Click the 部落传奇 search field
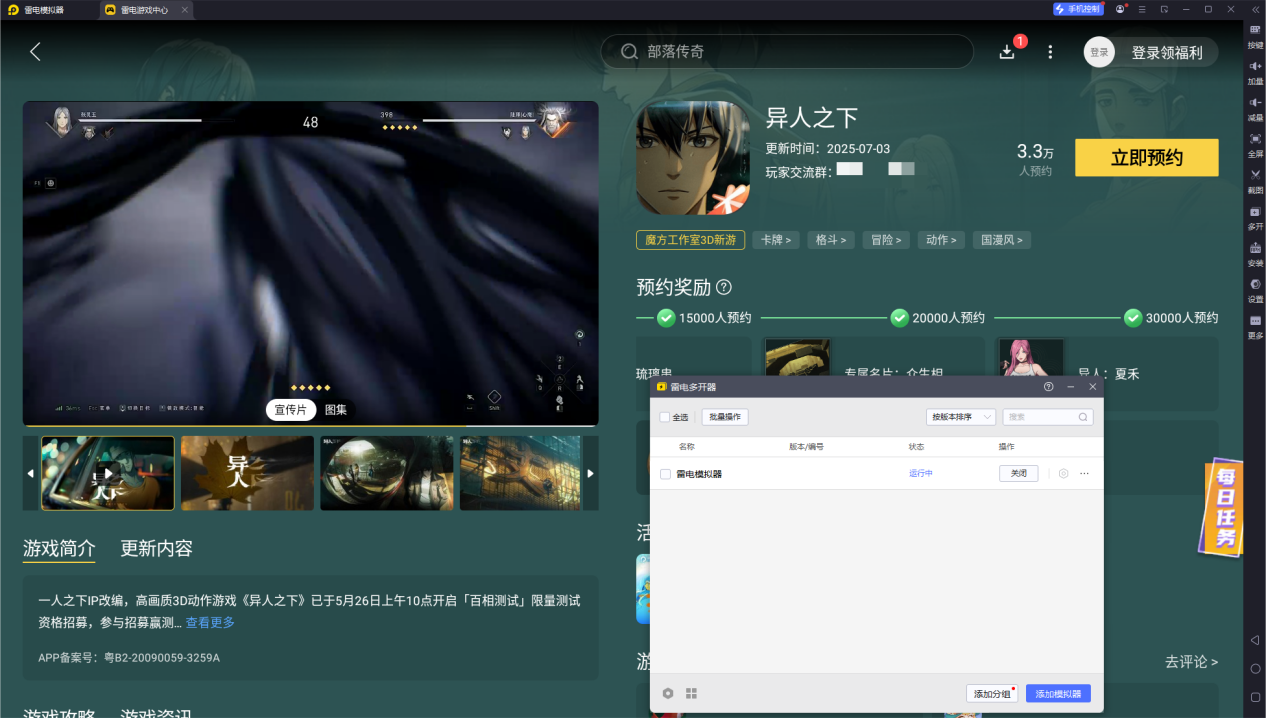Viewport: 1266px width, 718px height. (786, 52)
